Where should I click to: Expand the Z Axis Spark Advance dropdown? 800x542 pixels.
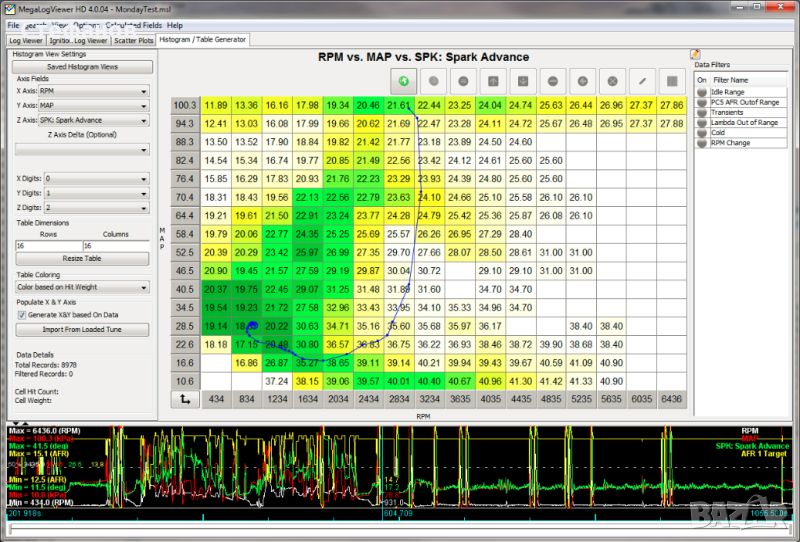(94, 120)
